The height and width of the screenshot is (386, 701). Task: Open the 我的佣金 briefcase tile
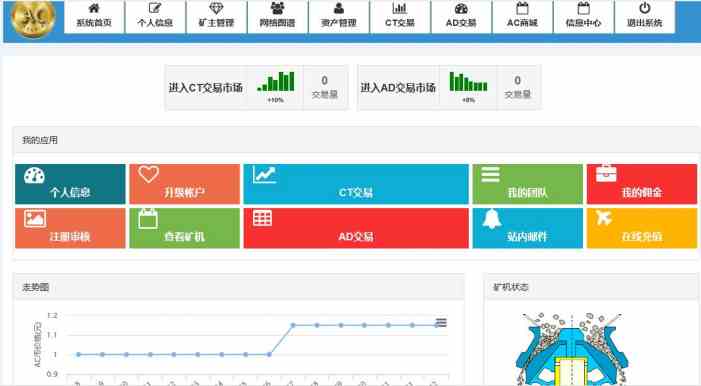point(642,184)
